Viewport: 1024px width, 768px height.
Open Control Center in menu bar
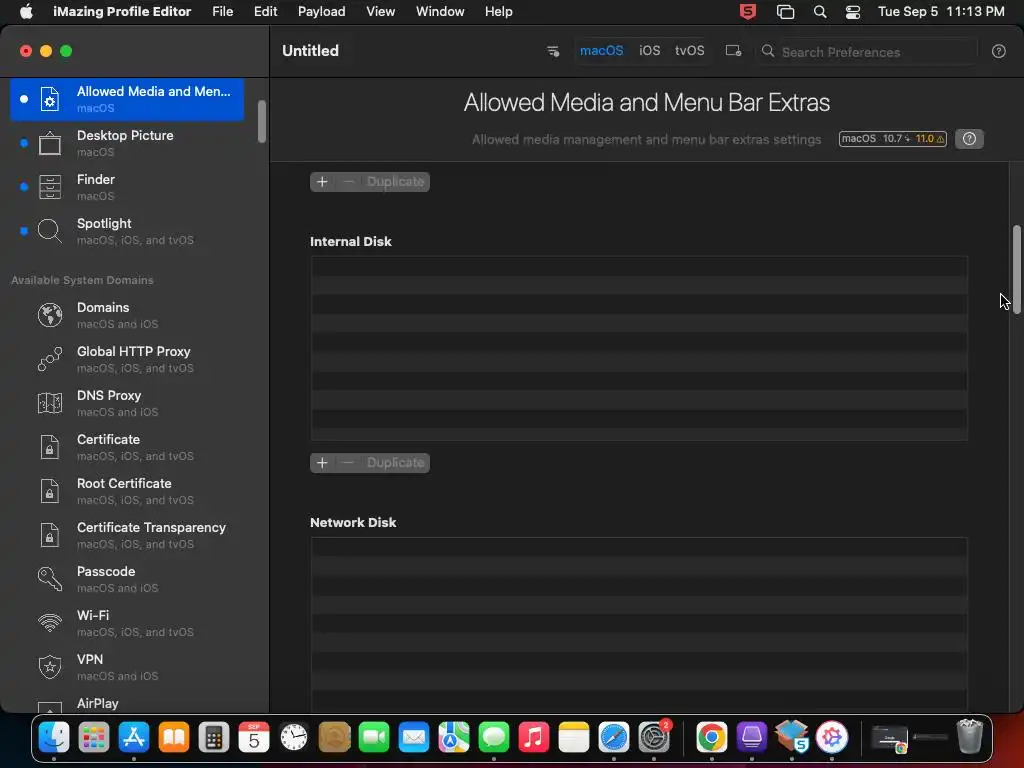tap(852, 12)
